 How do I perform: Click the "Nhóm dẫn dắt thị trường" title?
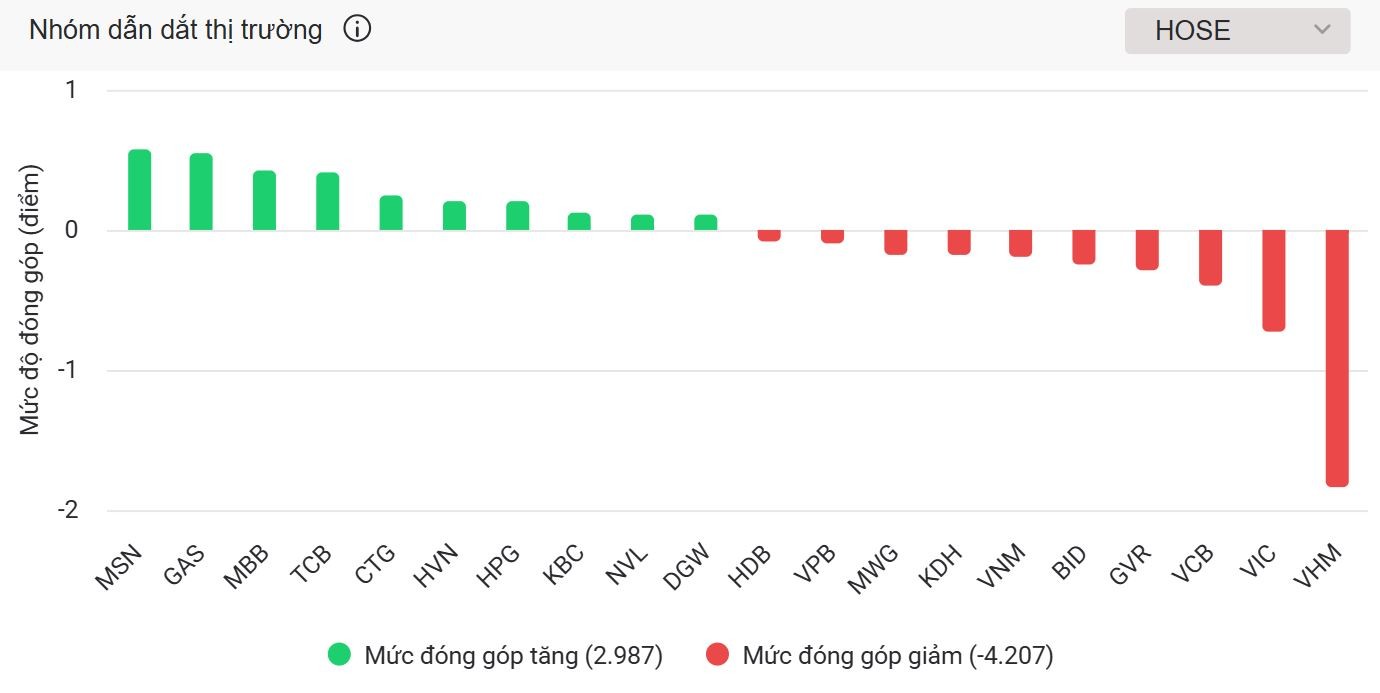point(176,30)
